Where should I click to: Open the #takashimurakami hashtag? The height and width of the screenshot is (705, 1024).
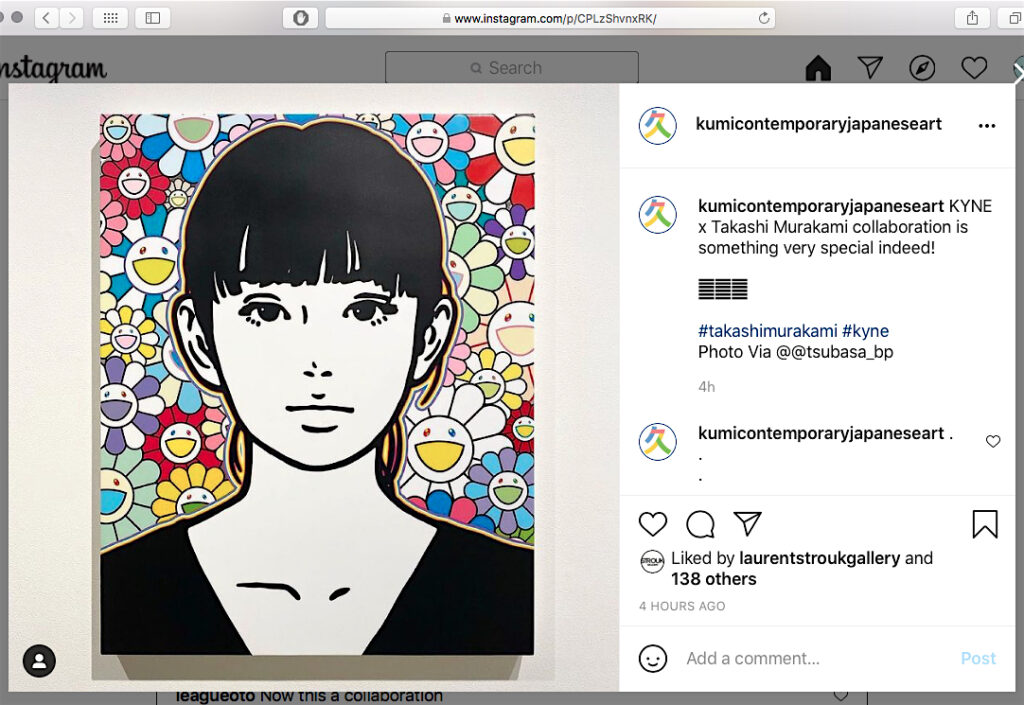(x=767, y=331)
